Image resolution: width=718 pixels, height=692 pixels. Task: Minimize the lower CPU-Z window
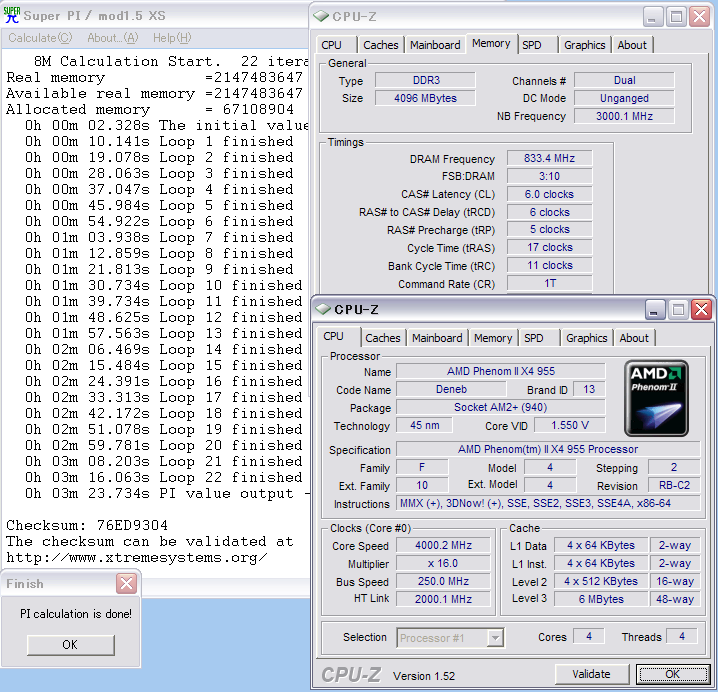click(x=654, y=310)
